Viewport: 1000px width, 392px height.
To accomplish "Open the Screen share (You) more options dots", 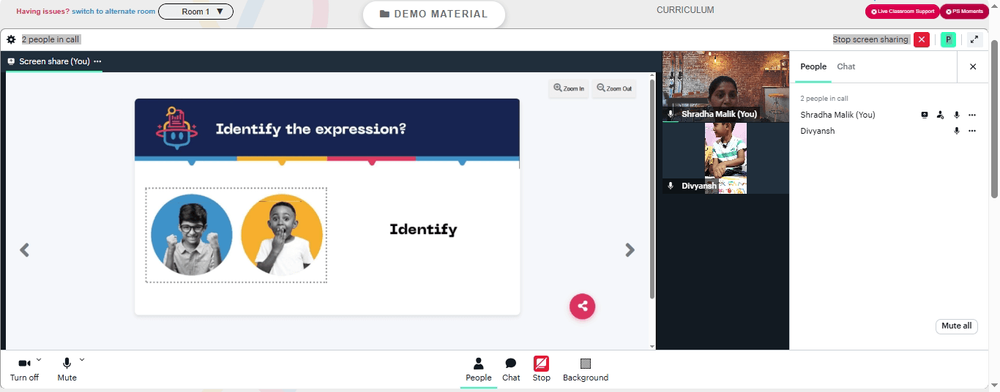I will pos(98,61).
